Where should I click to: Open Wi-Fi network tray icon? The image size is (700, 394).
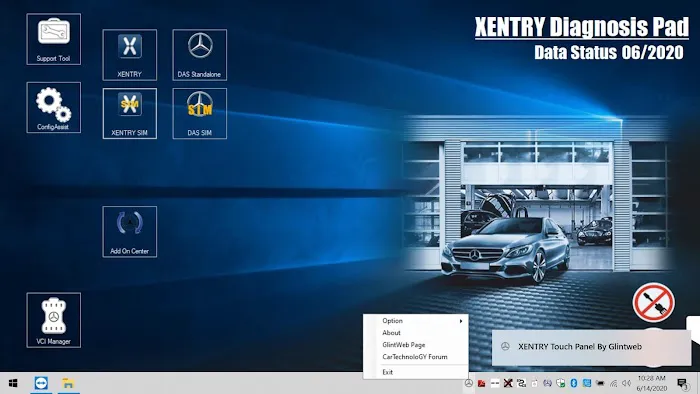pyautogui.click(x=613, y=384)
